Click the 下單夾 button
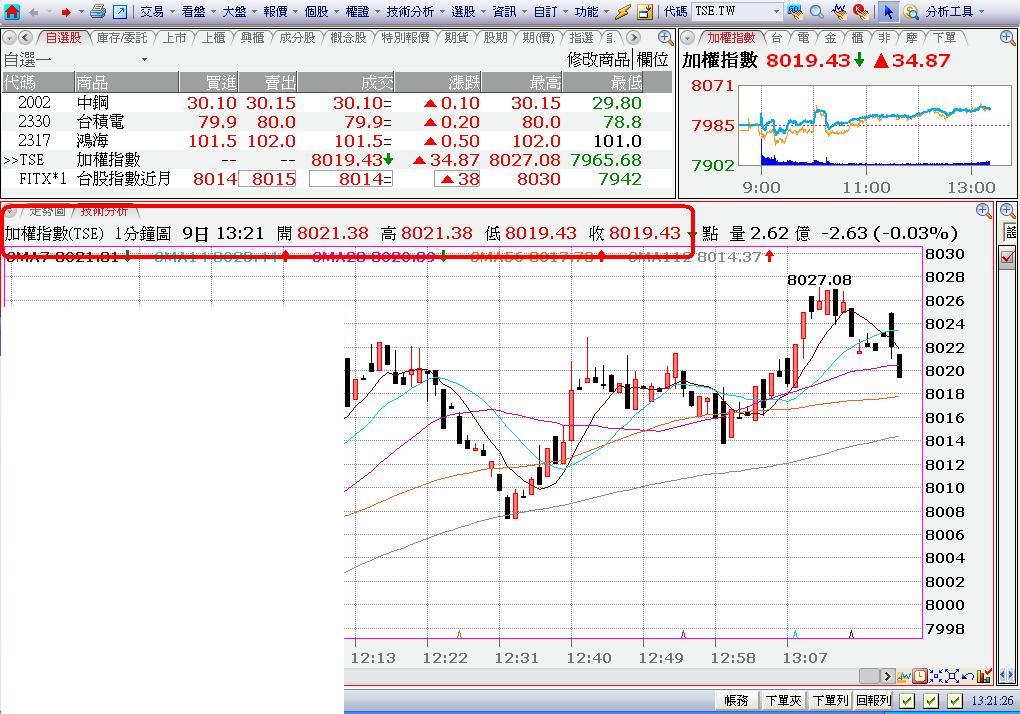1020x714 pixels. click(784, 700)
